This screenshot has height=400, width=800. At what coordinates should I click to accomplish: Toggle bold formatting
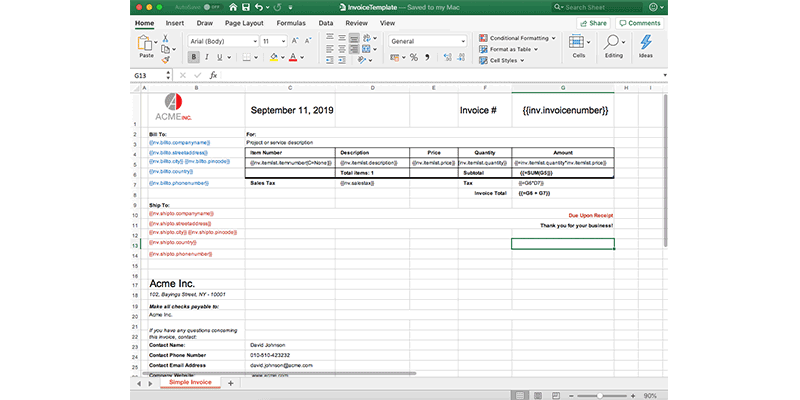pyautogui.click(x=193, y=58)
